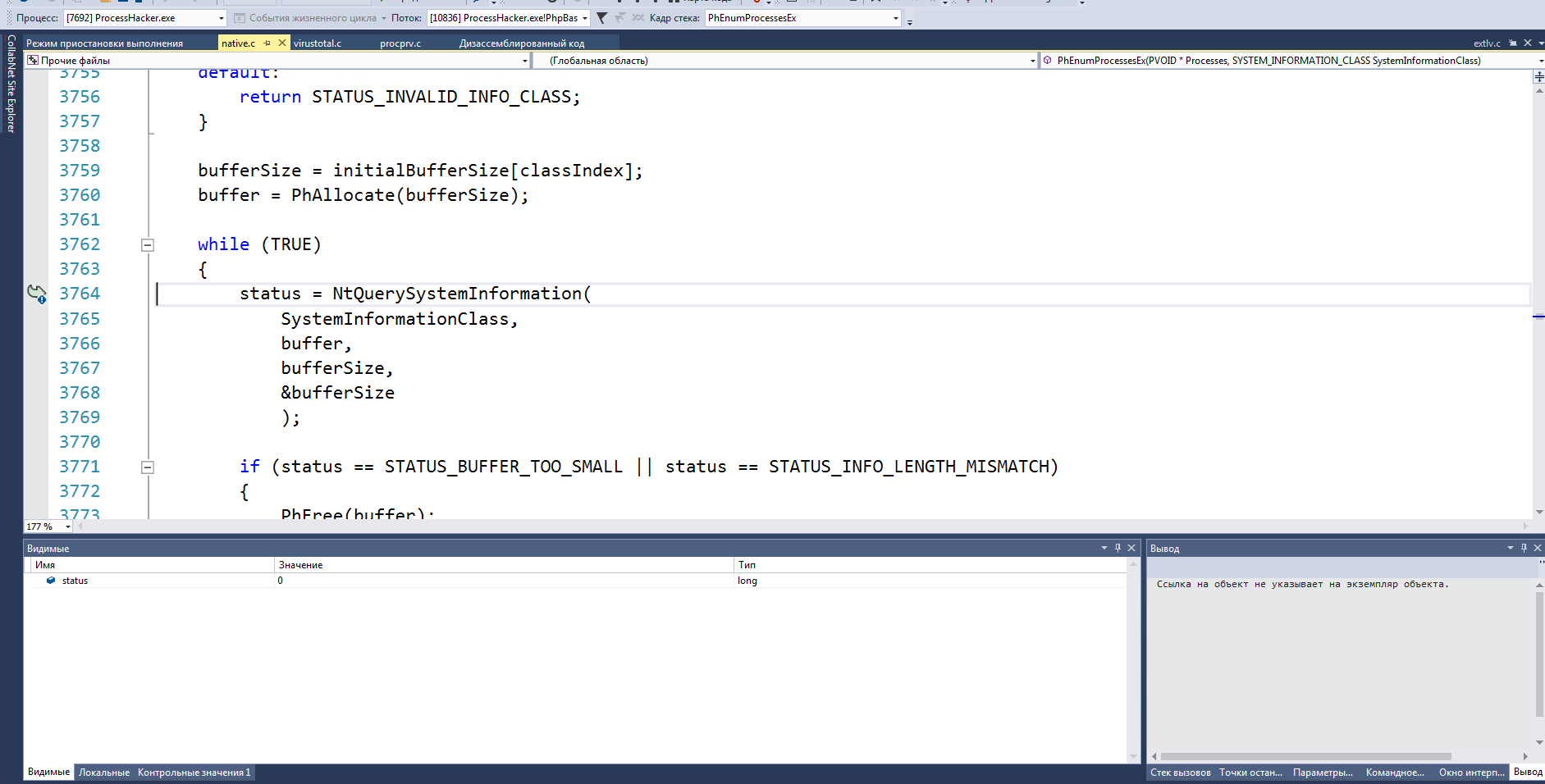This screenshot has width=1545, height=784.
Task: Expand the Прочие файлы scope dropdown
Action: tap(525, 61)
